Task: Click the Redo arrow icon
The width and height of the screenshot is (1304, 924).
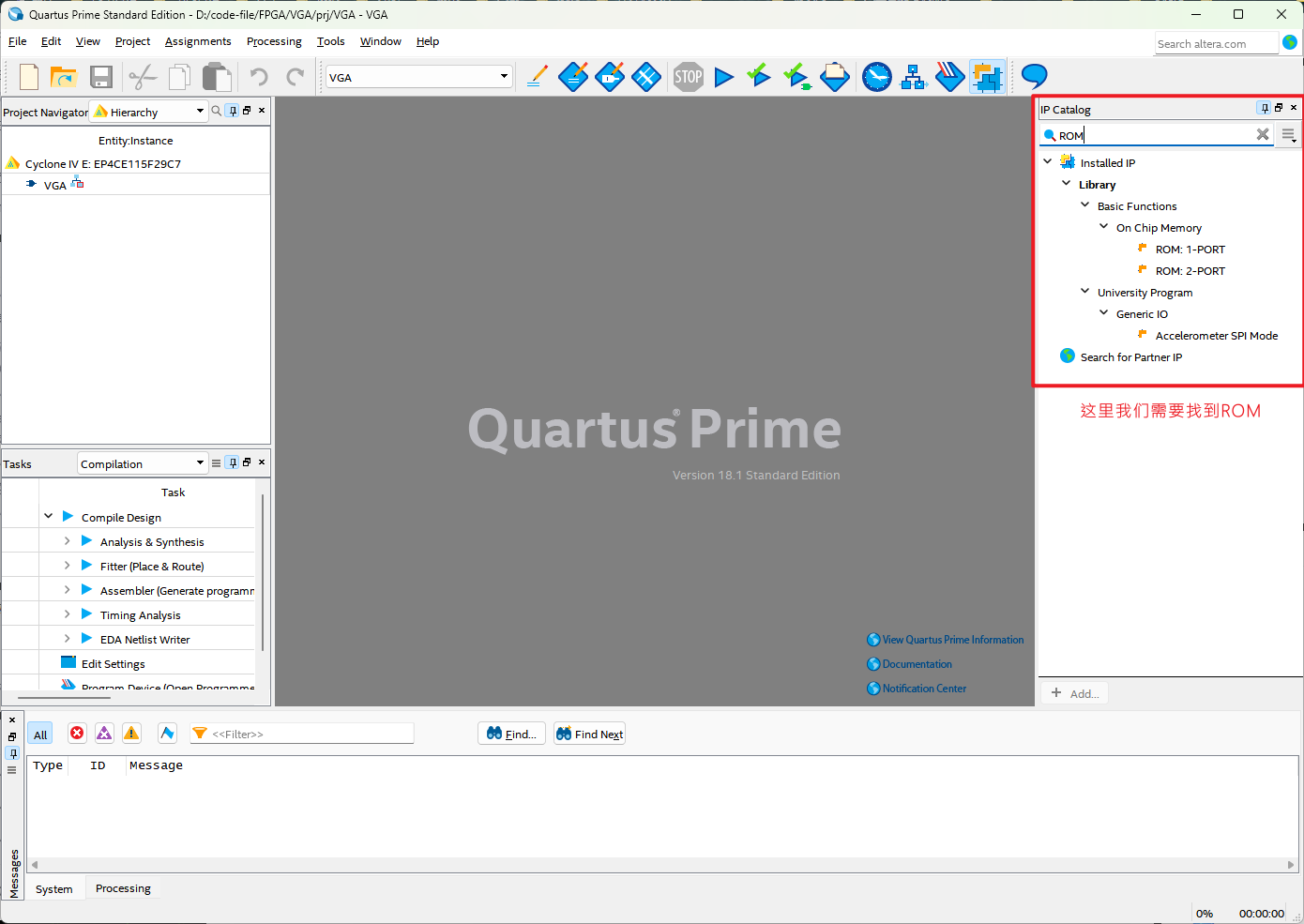Action: pyautogui.click(x=296, y=77)
